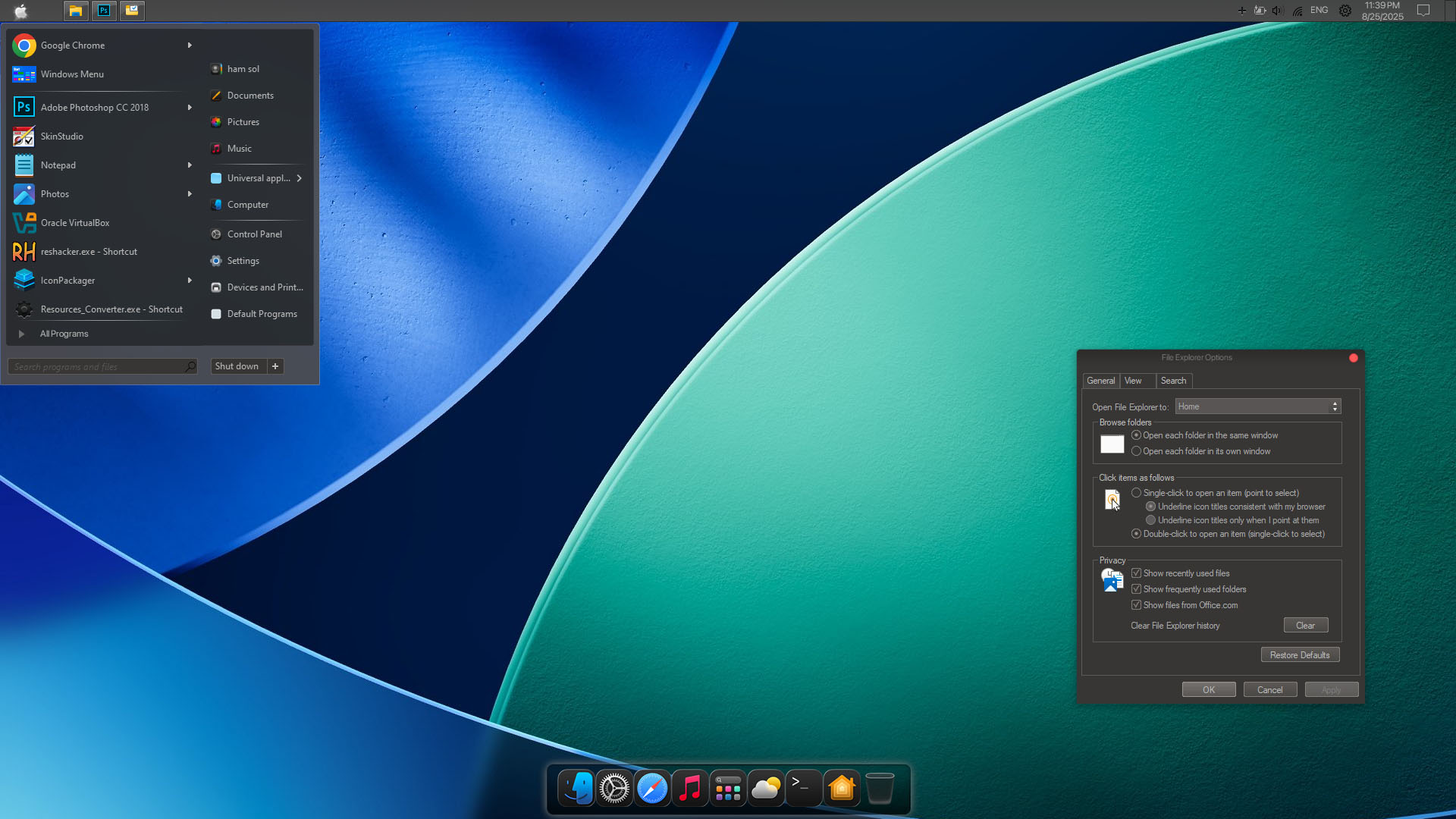Open the Music app in the dock
1456x819 pixels.
(690, 789)
